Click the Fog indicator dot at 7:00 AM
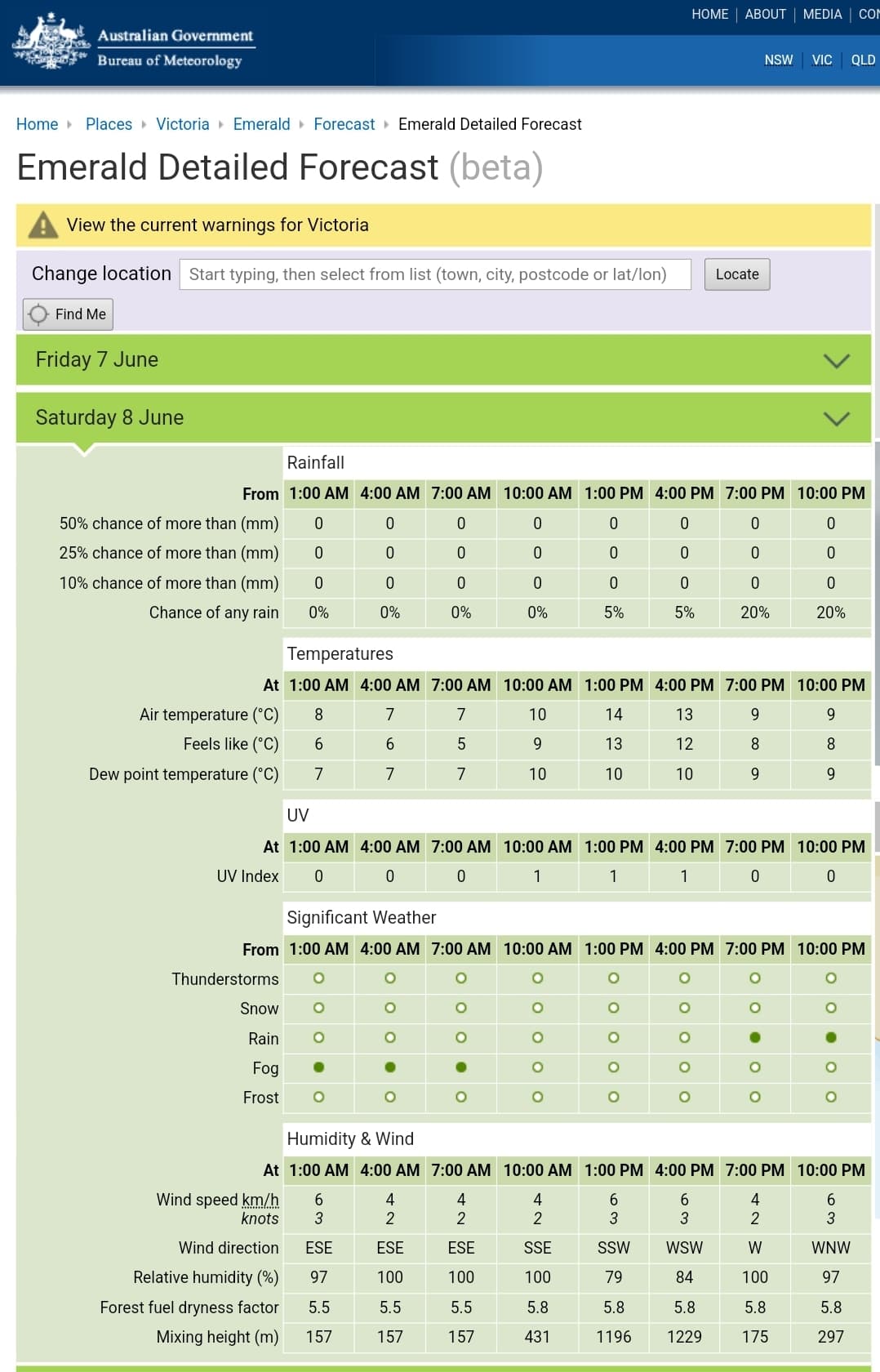The height and width of the screenshot is (1372, 880). (x=461, y=1067)
